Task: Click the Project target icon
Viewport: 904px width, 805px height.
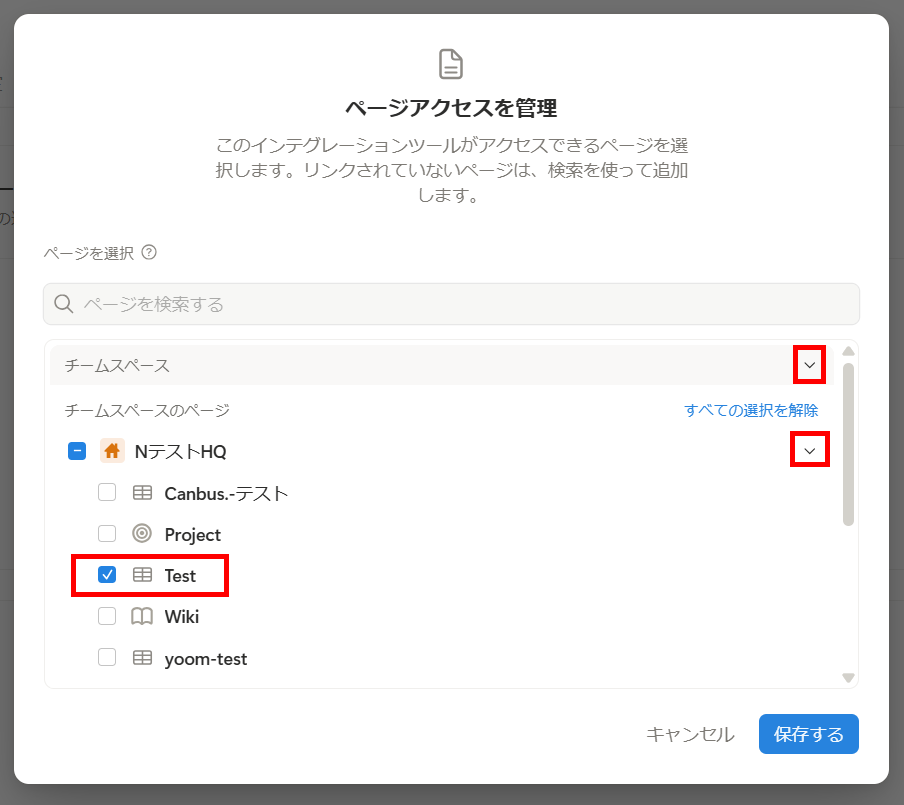Action: [142, 533]
